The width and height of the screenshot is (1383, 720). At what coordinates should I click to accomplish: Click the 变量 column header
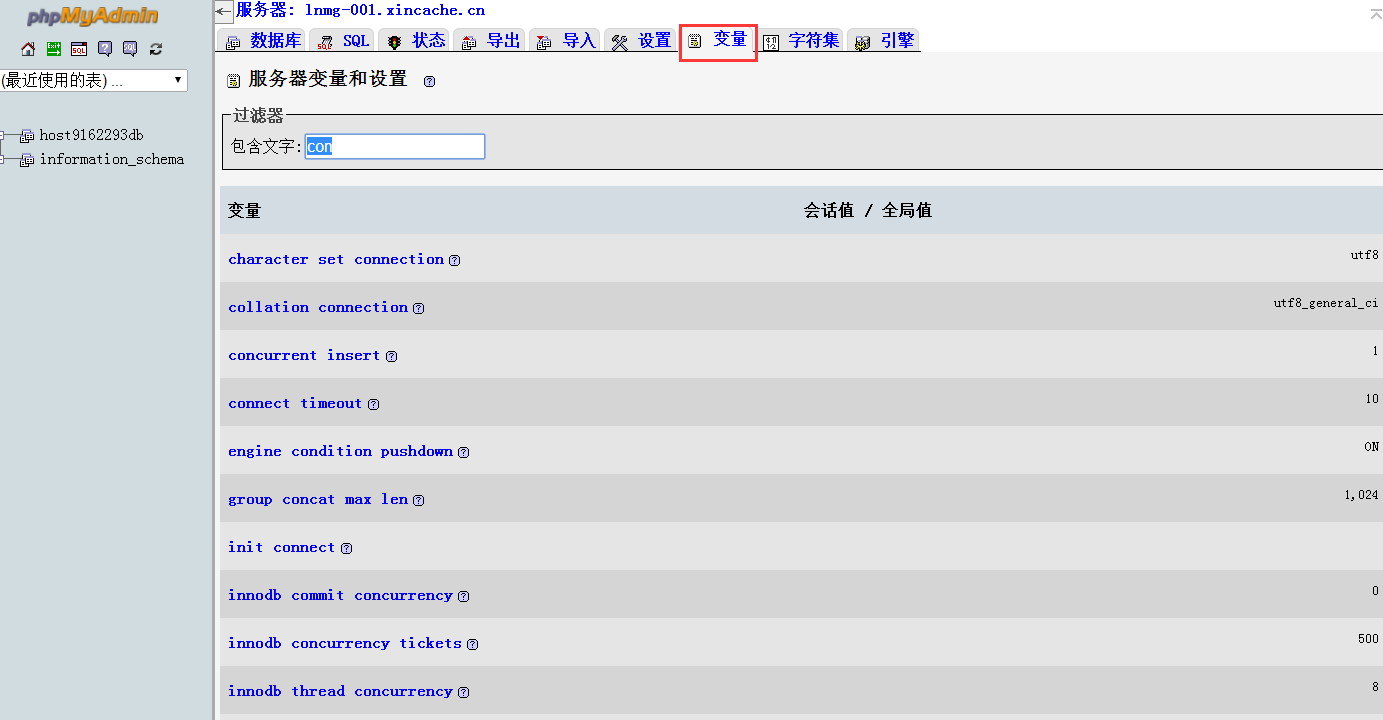244,211
